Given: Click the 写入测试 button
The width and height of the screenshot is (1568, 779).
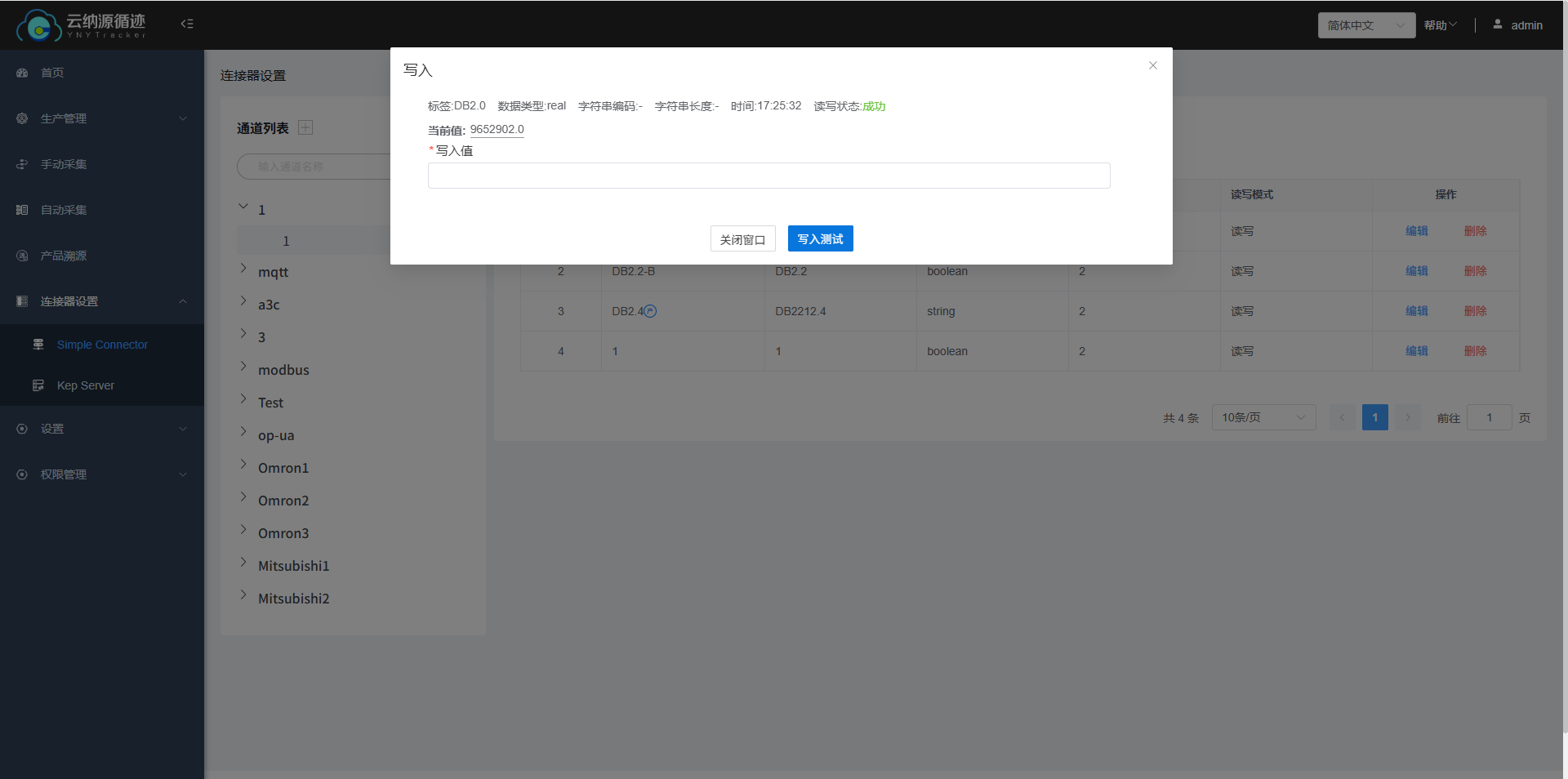Looking at the screenshot, I should tap(820, 238).
